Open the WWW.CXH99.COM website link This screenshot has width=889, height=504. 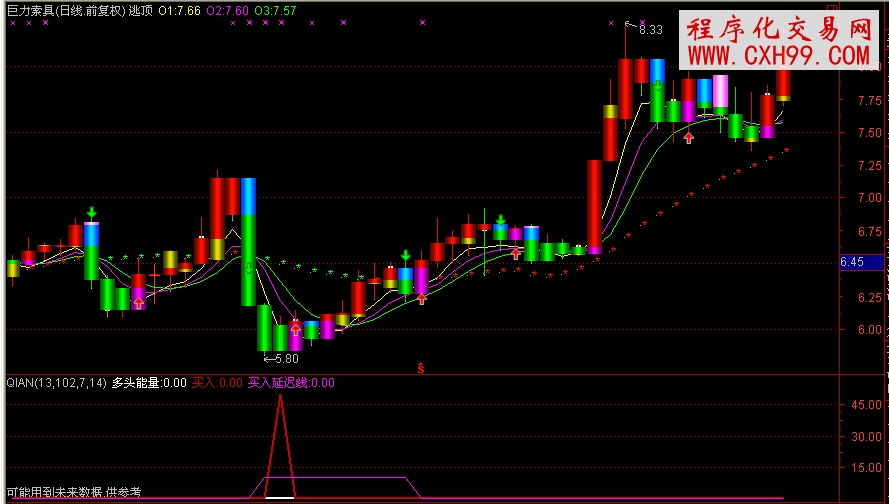click(x=779, y=55)
